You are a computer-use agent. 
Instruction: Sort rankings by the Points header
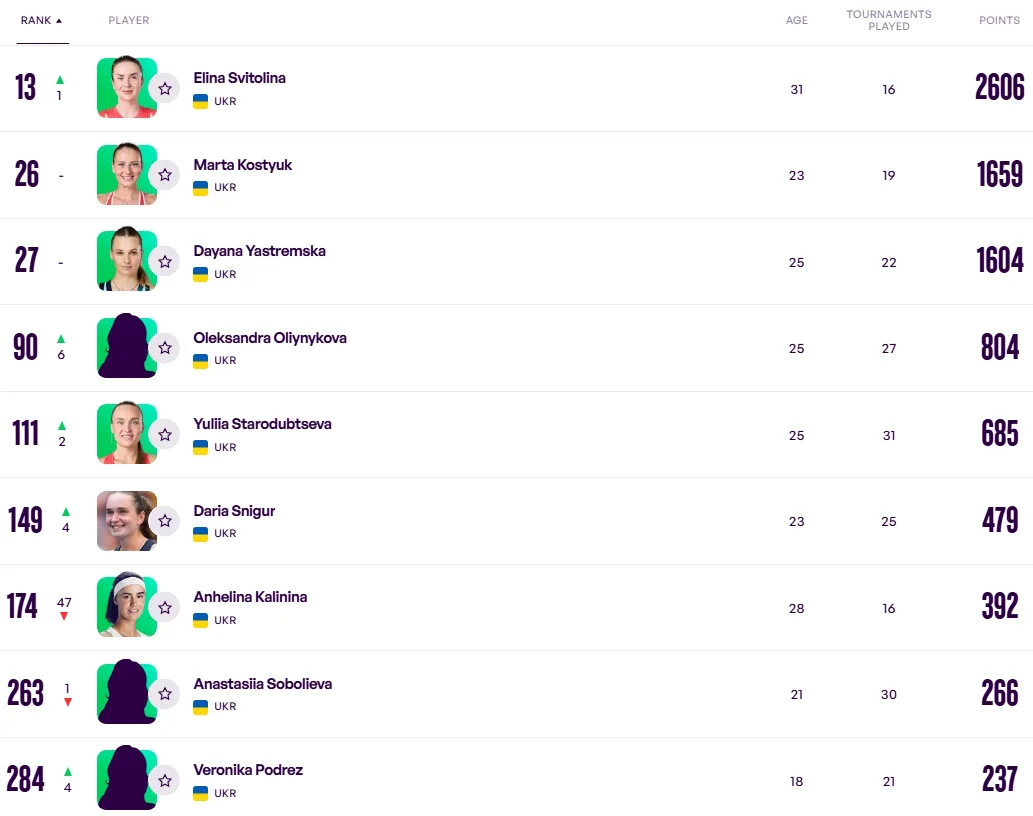999,21
